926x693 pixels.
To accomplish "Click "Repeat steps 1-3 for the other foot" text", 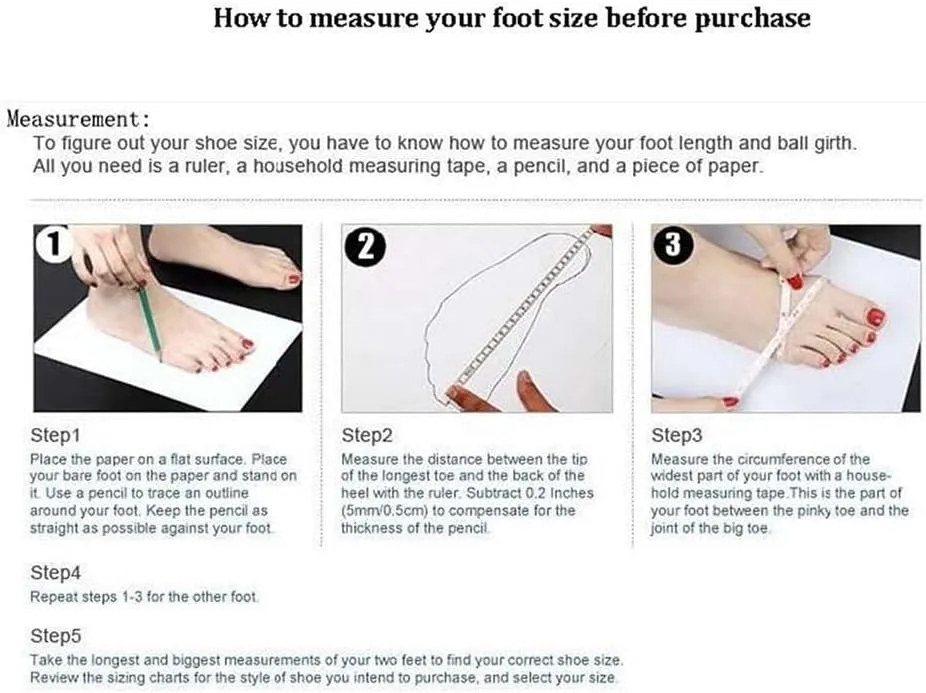I will coord(145,598).
